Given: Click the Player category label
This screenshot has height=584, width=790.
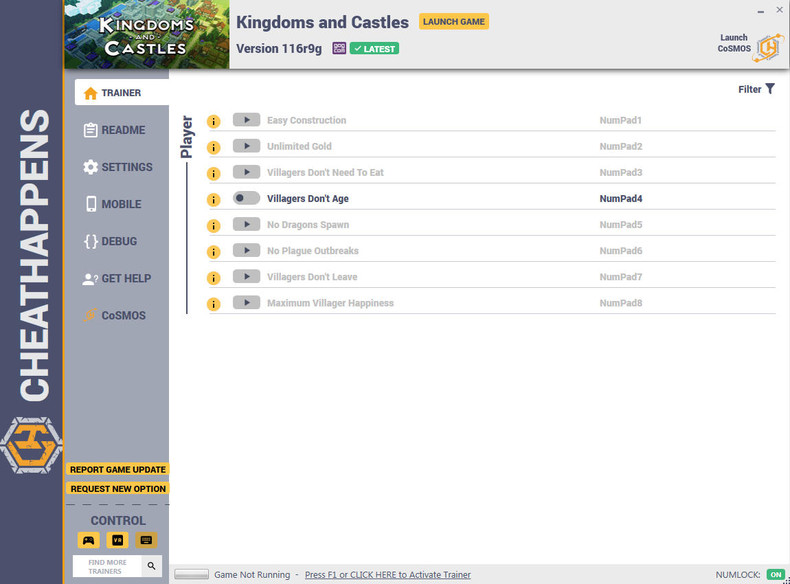Looking at the screenshot, I should (186, 137).
